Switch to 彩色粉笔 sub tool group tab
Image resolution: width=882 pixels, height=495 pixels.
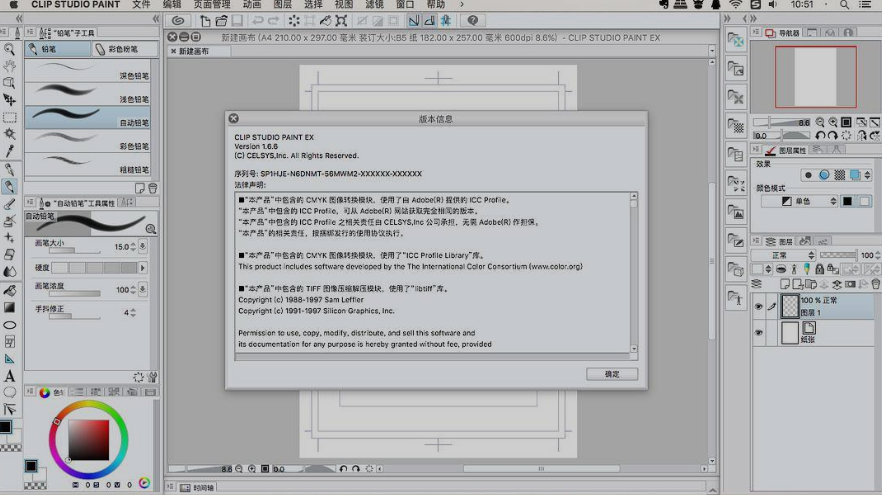pos(124,49)
